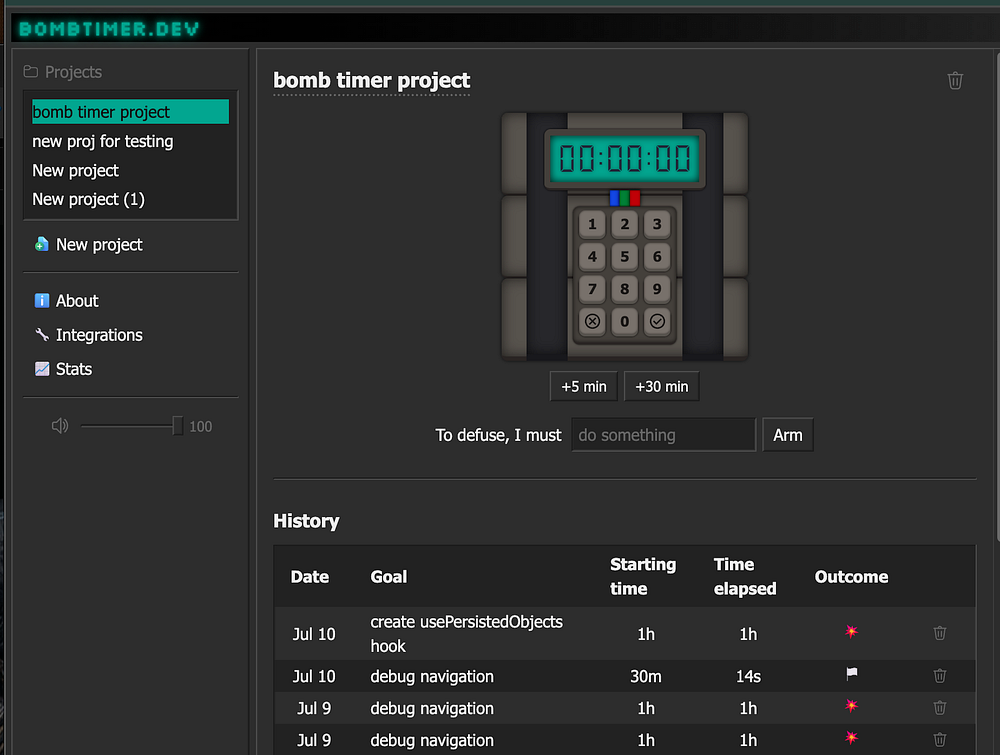1000x755 pixels.
Task: Open the Integrations page
Action: pyautogui.click(x=98, y=335)
